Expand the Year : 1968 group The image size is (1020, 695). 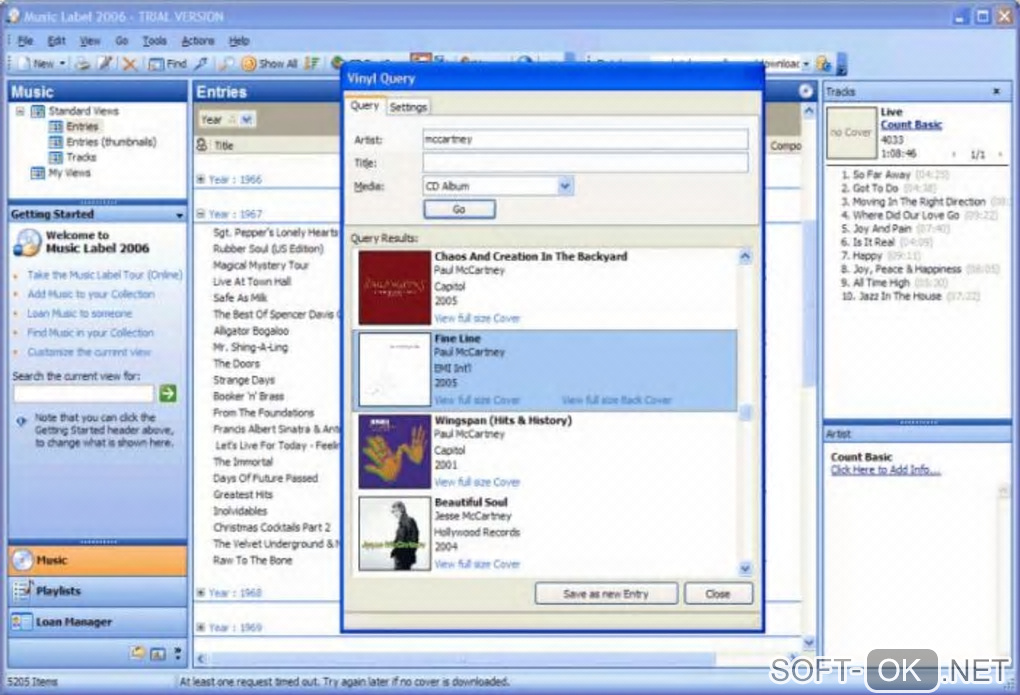coord(201,593)
